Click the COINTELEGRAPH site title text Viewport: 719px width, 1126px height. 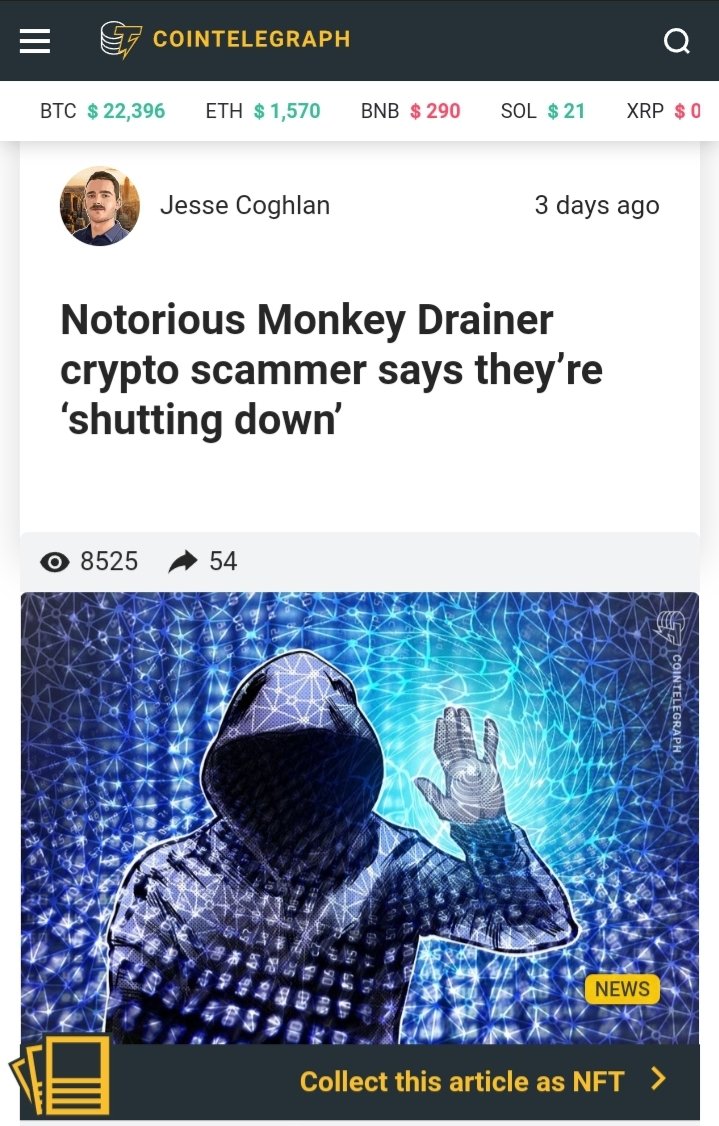[x=251, y=39]
